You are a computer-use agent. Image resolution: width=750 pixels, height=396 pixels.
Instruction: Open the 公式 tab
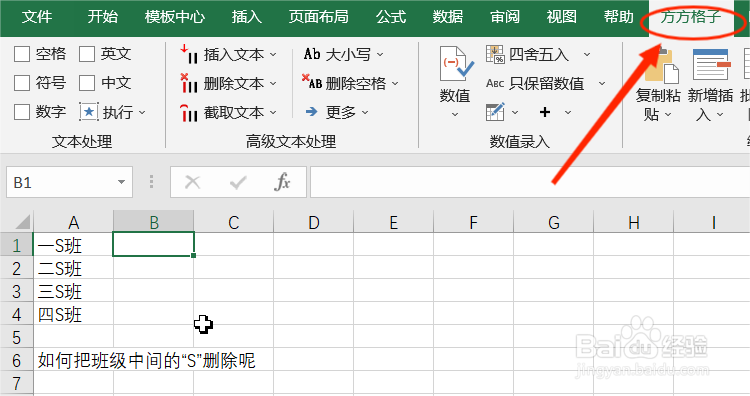point(391,17)
